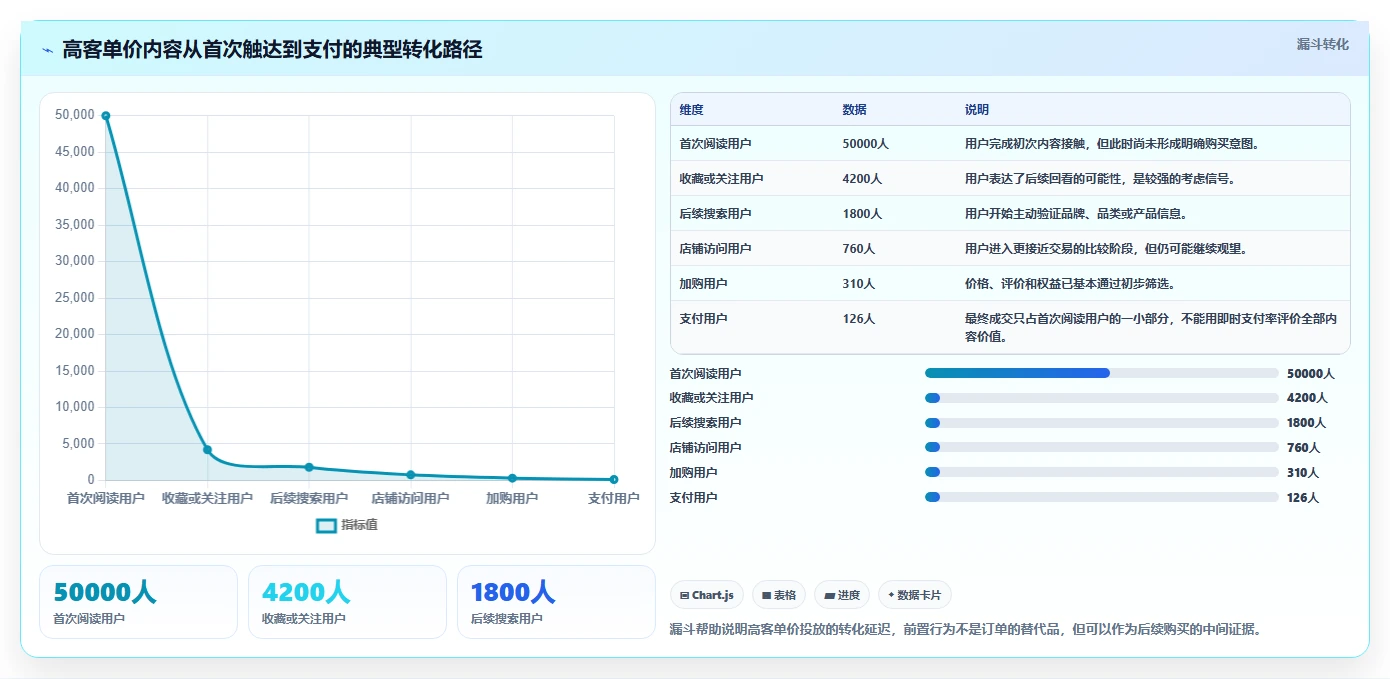Click the chart data point for 店铺访问用户
Screen dimensions: 1390x679
pos(410,475)
